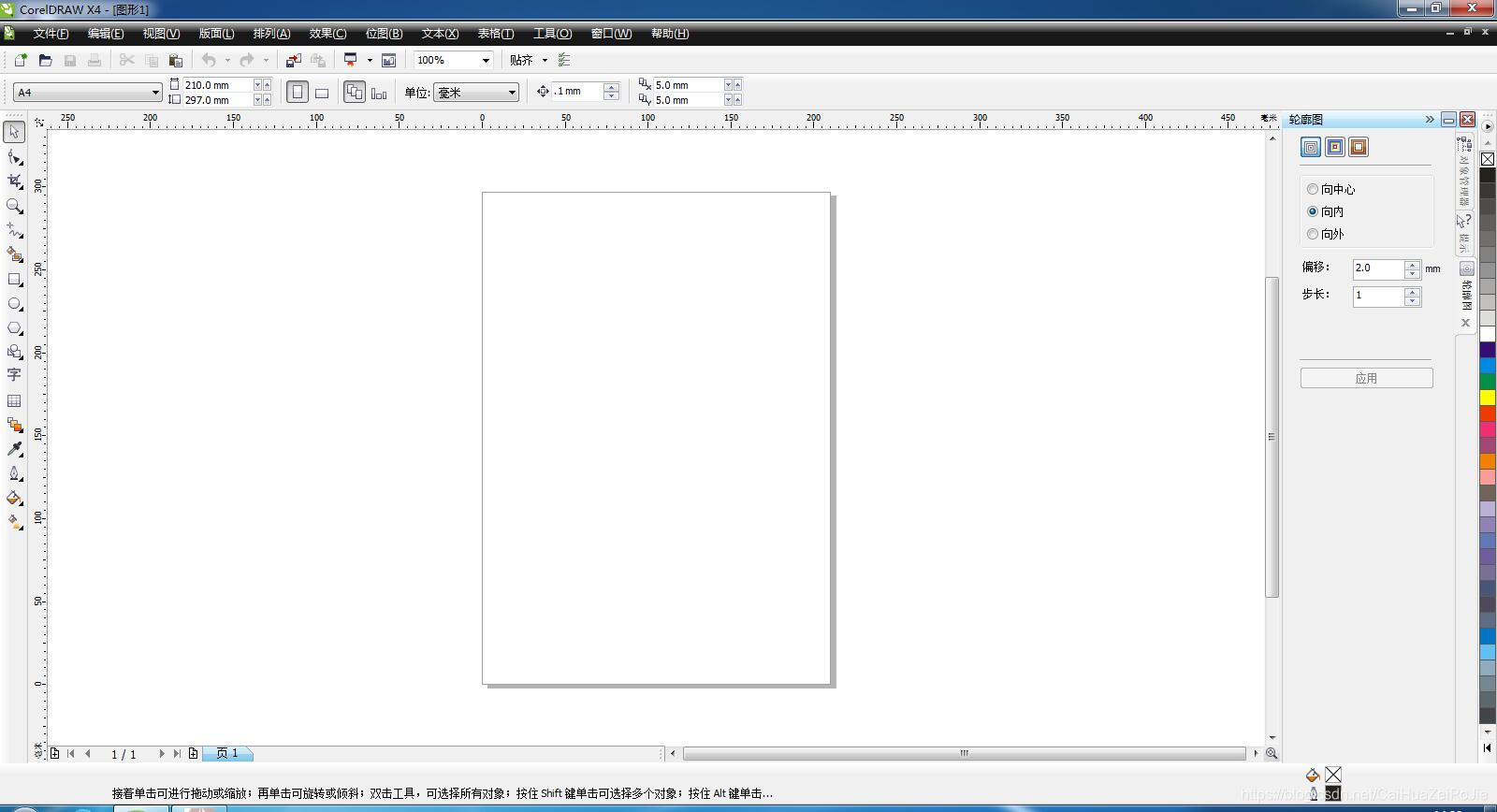Open the 排列(A) menu
1497x812 pixels.
tap(271, 34)
